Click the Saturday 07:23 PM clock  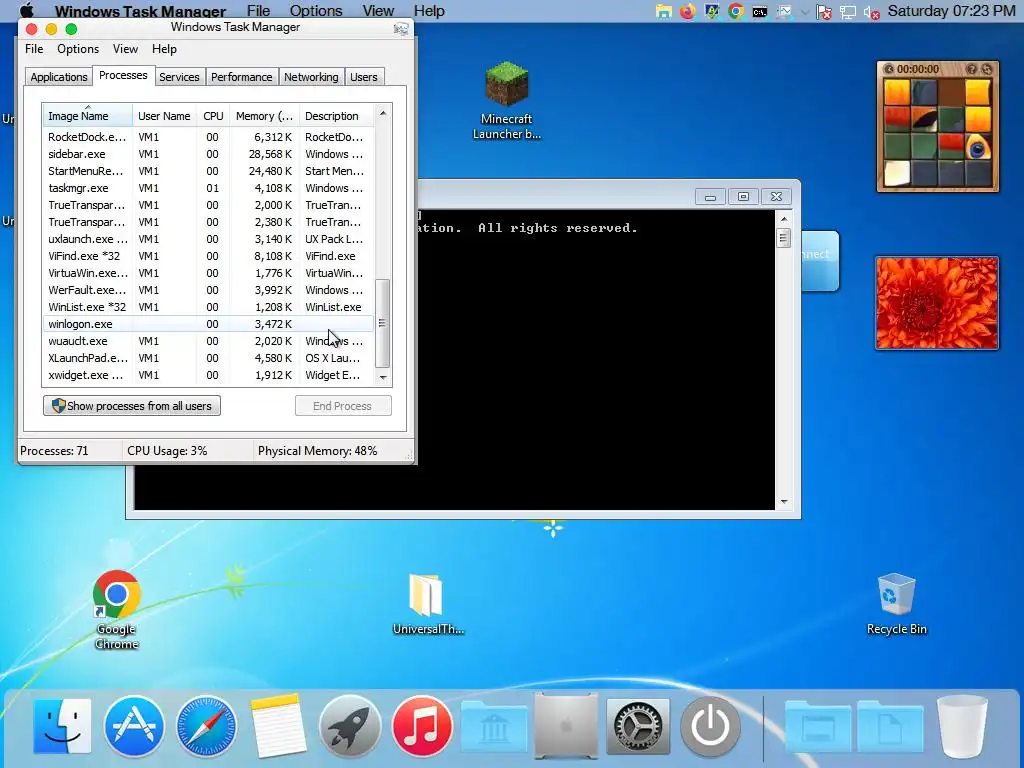point(952,11)
